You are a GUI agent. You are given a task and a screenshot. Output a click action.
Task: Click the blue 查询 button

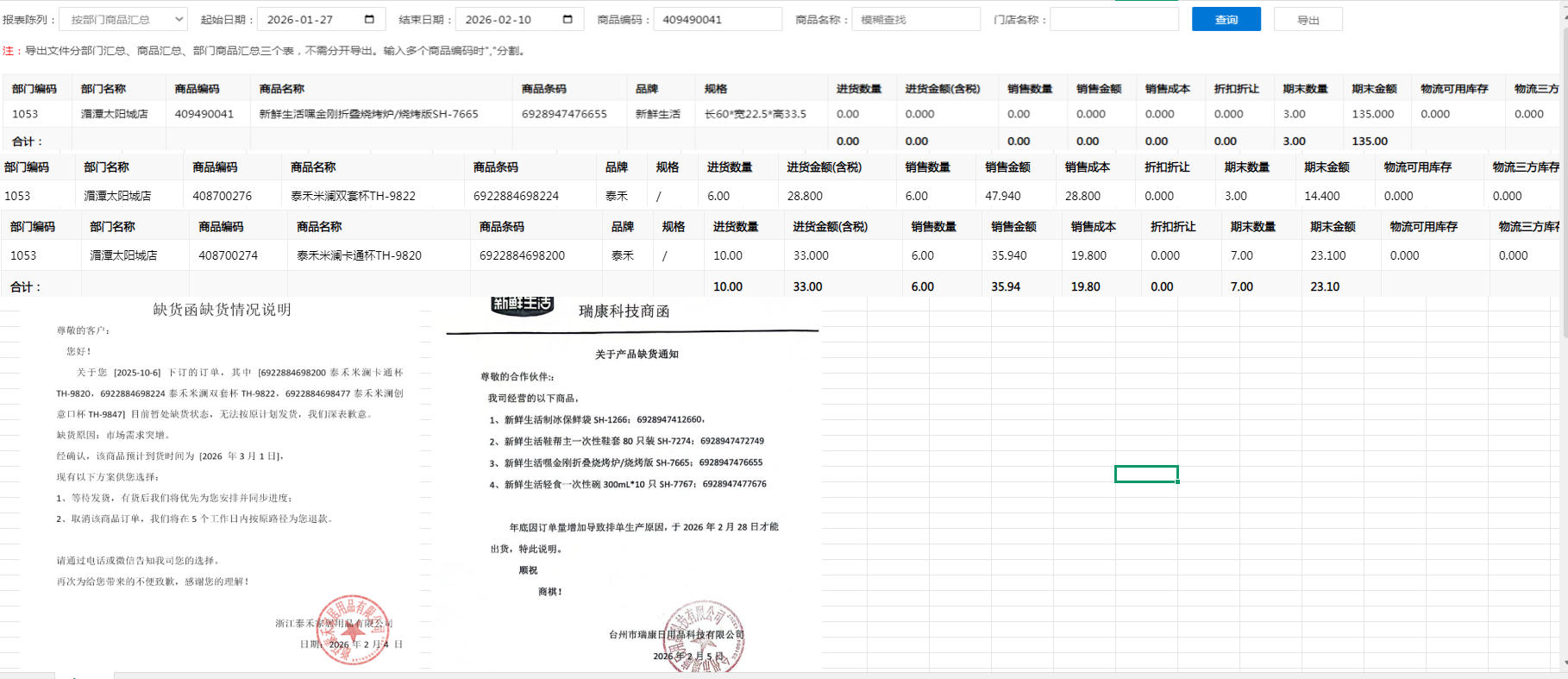click(1226, 19)
